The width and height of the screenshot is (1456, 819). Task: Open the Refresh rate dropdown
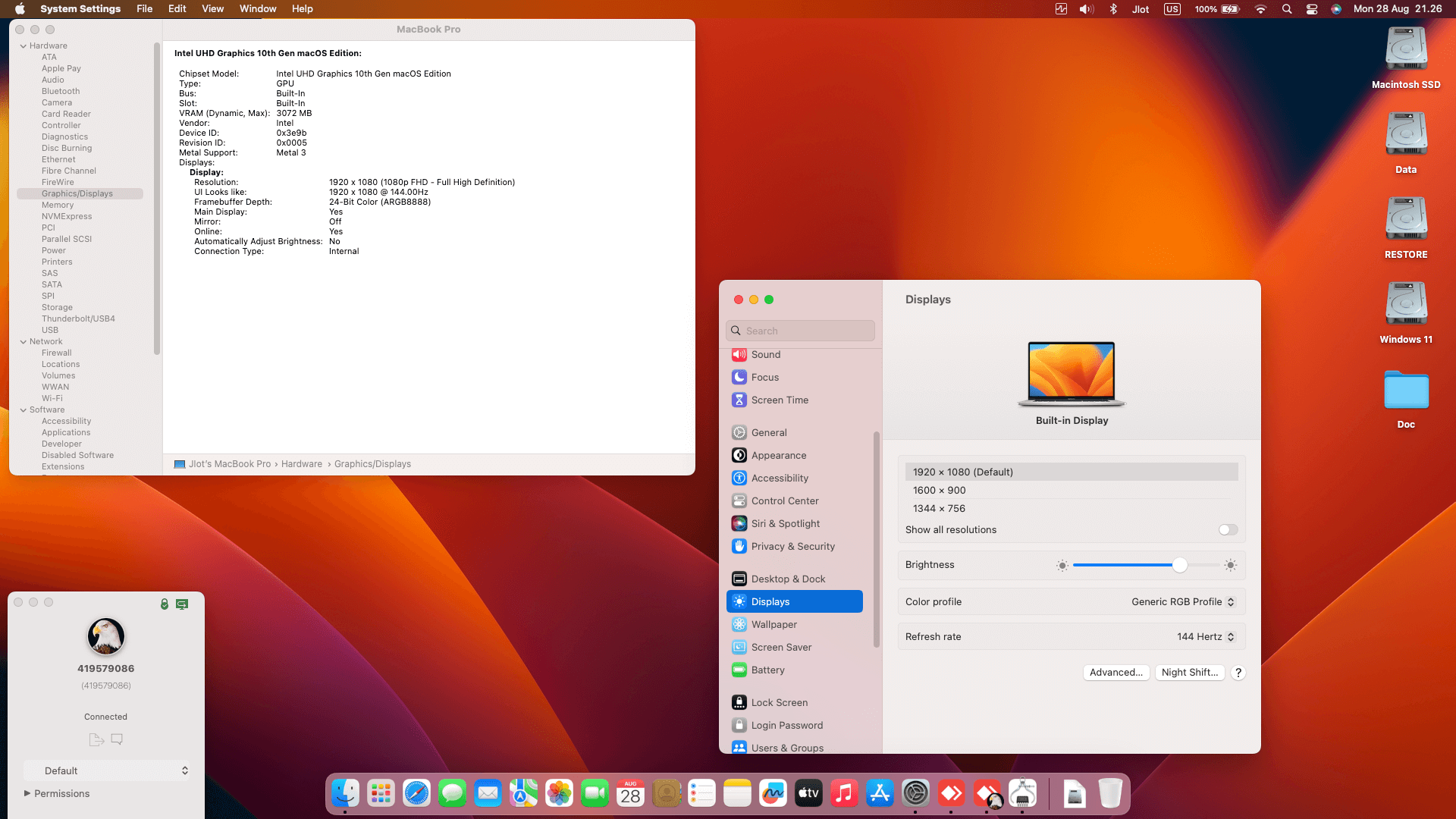pos(1205,636)
